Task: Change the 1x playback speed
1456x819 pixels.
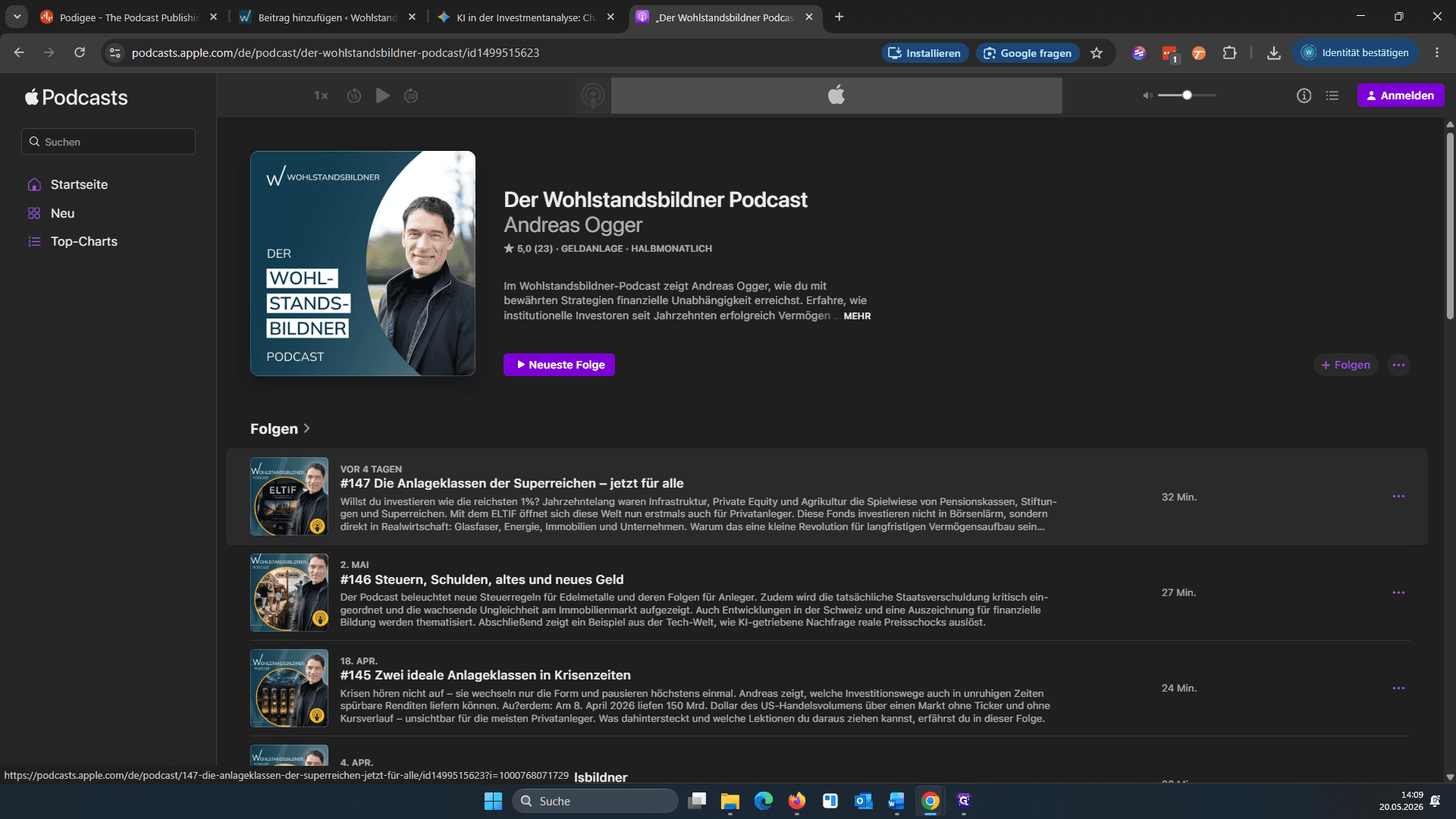Action: point(321,96)
